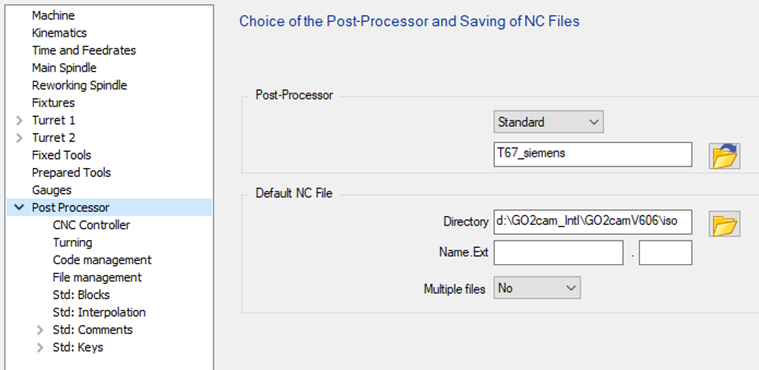Click the file extension input field

(665, 253)
